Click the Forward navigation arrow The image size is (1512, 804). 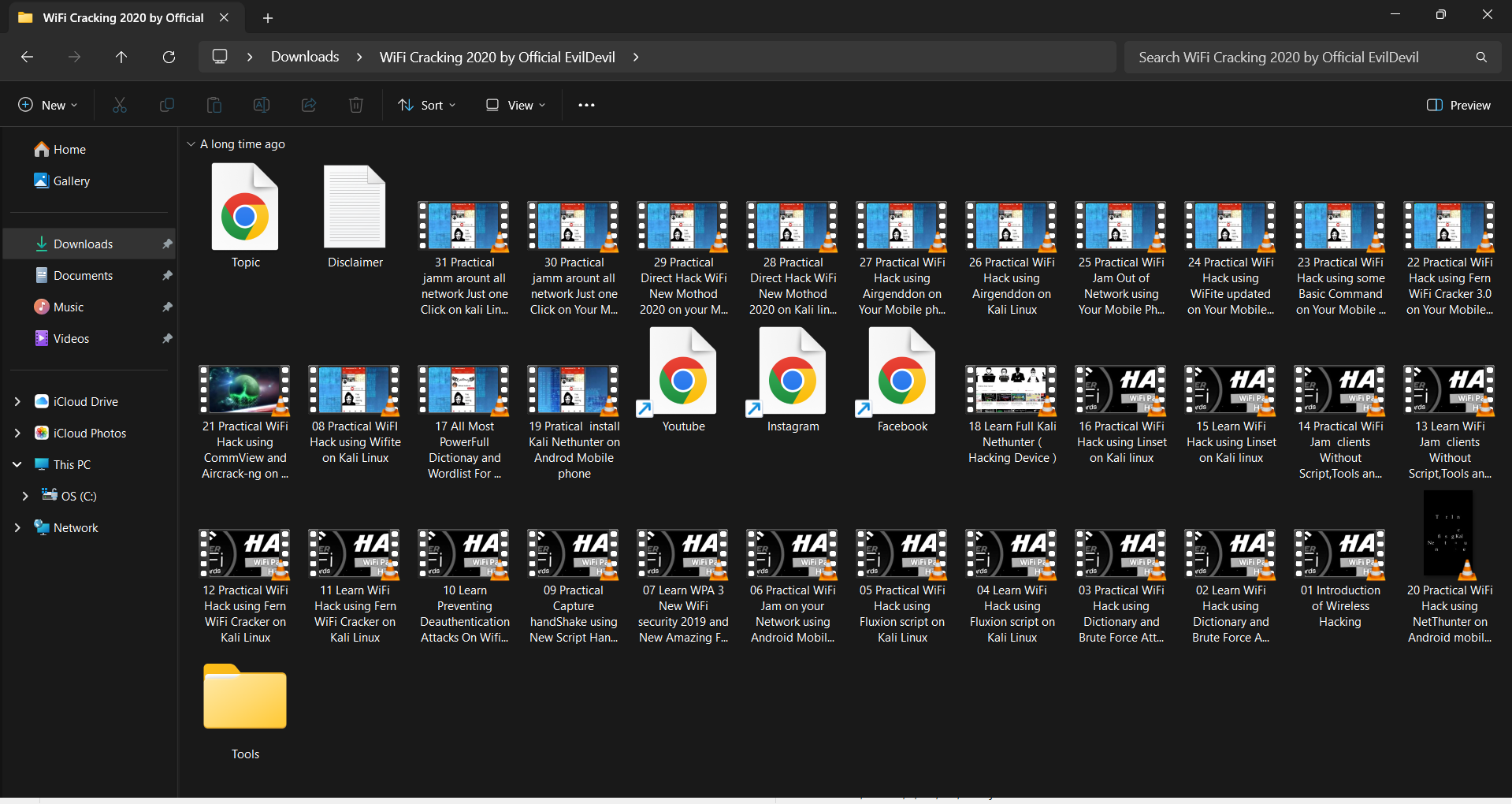[74, 57]
